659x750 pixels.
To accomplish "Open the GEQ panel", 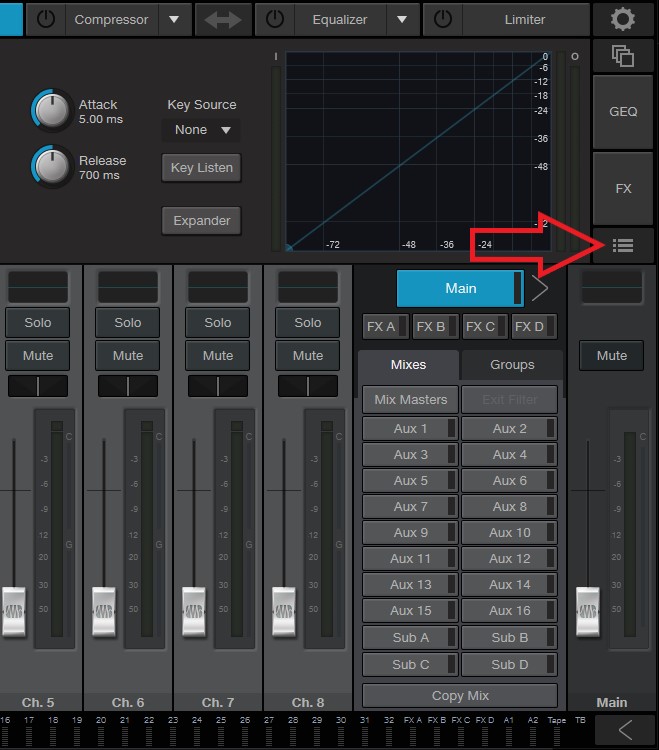I will point(623,112).
